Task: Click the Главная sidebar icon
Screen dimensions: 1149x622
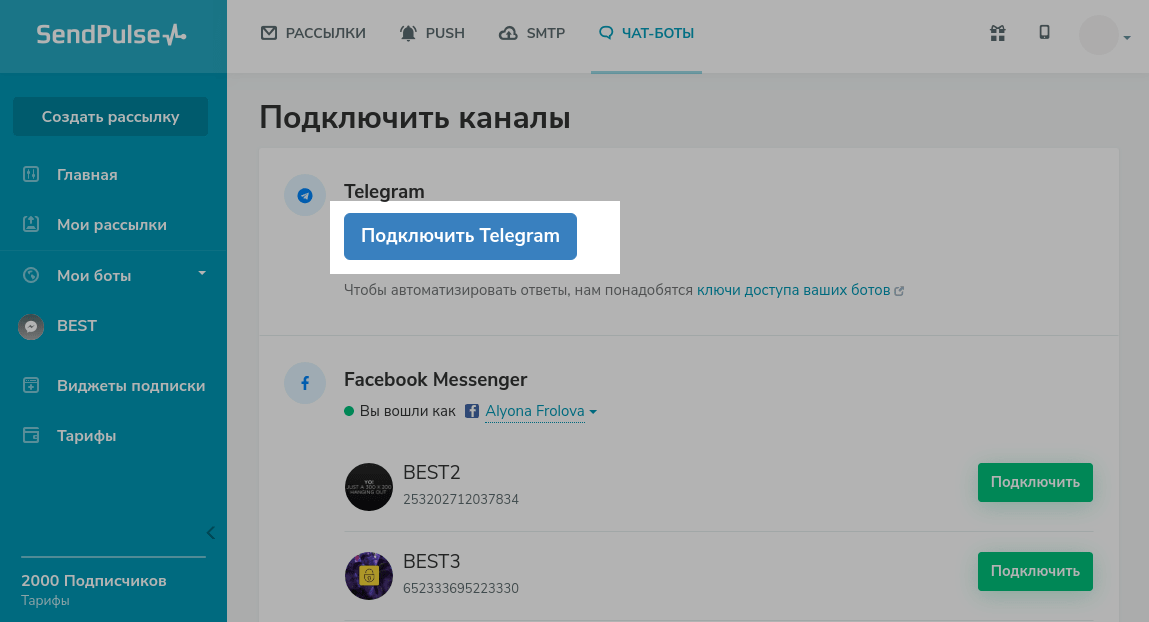Action: coord(31,174)
